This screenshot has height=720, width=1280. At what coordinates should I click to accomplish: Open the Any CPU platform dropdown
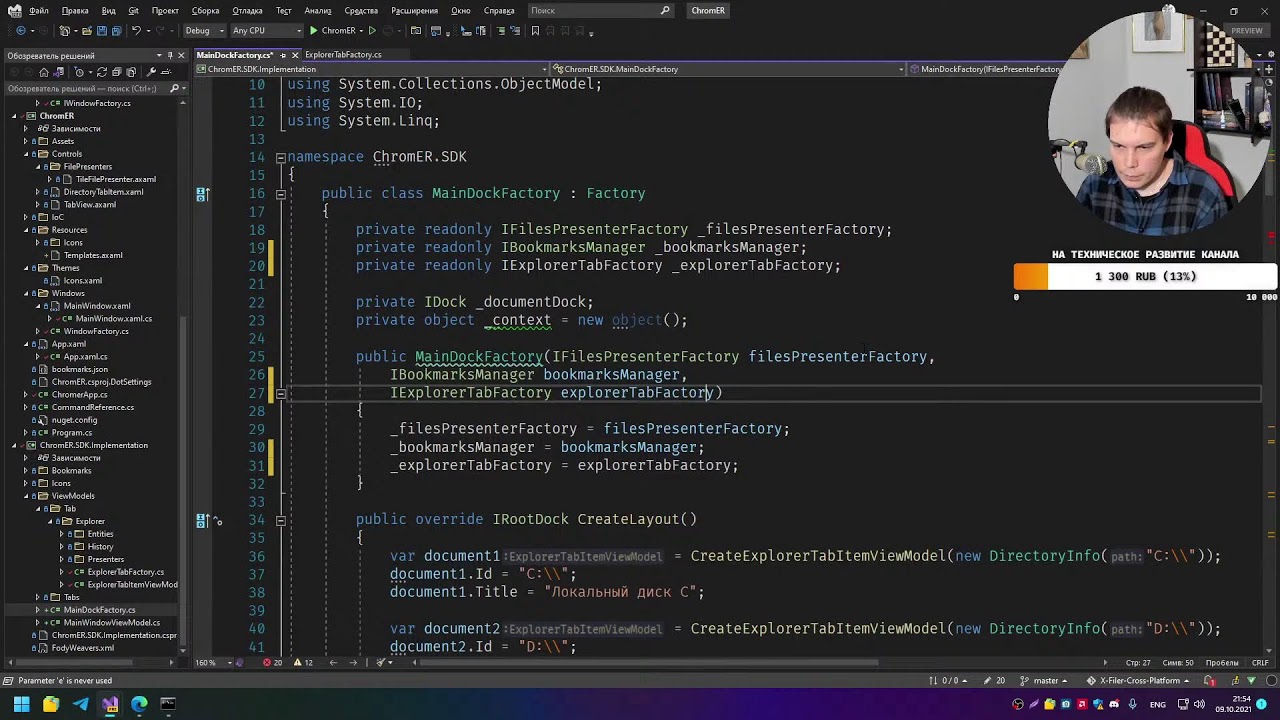tap(265, 31)
